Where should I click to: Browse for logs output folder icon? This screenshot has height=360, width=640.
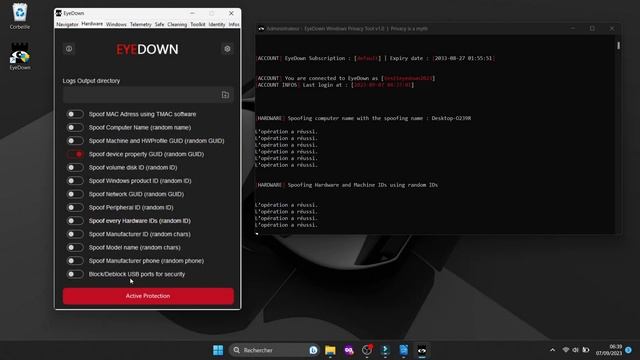[225, 95]
